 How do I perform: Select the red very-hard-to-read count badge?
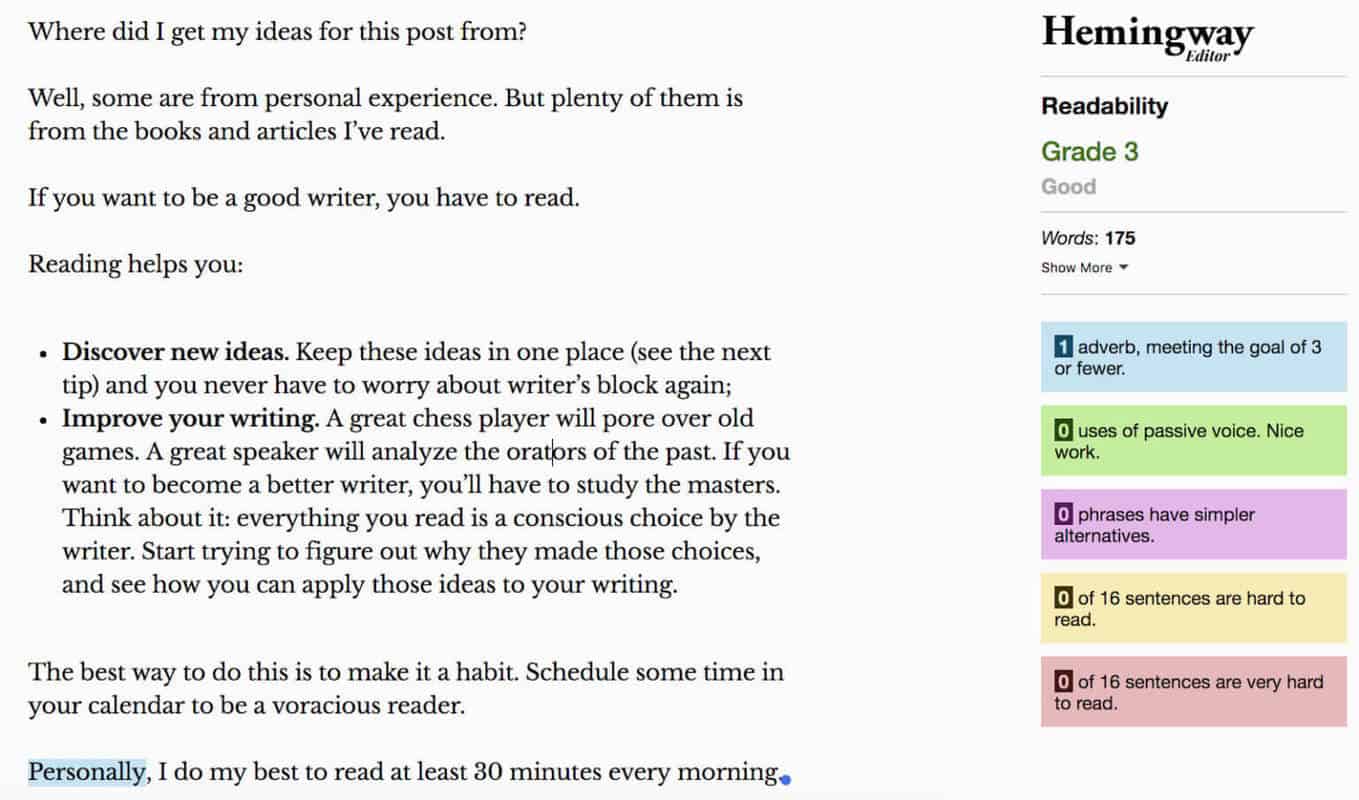pos(1064,682)
